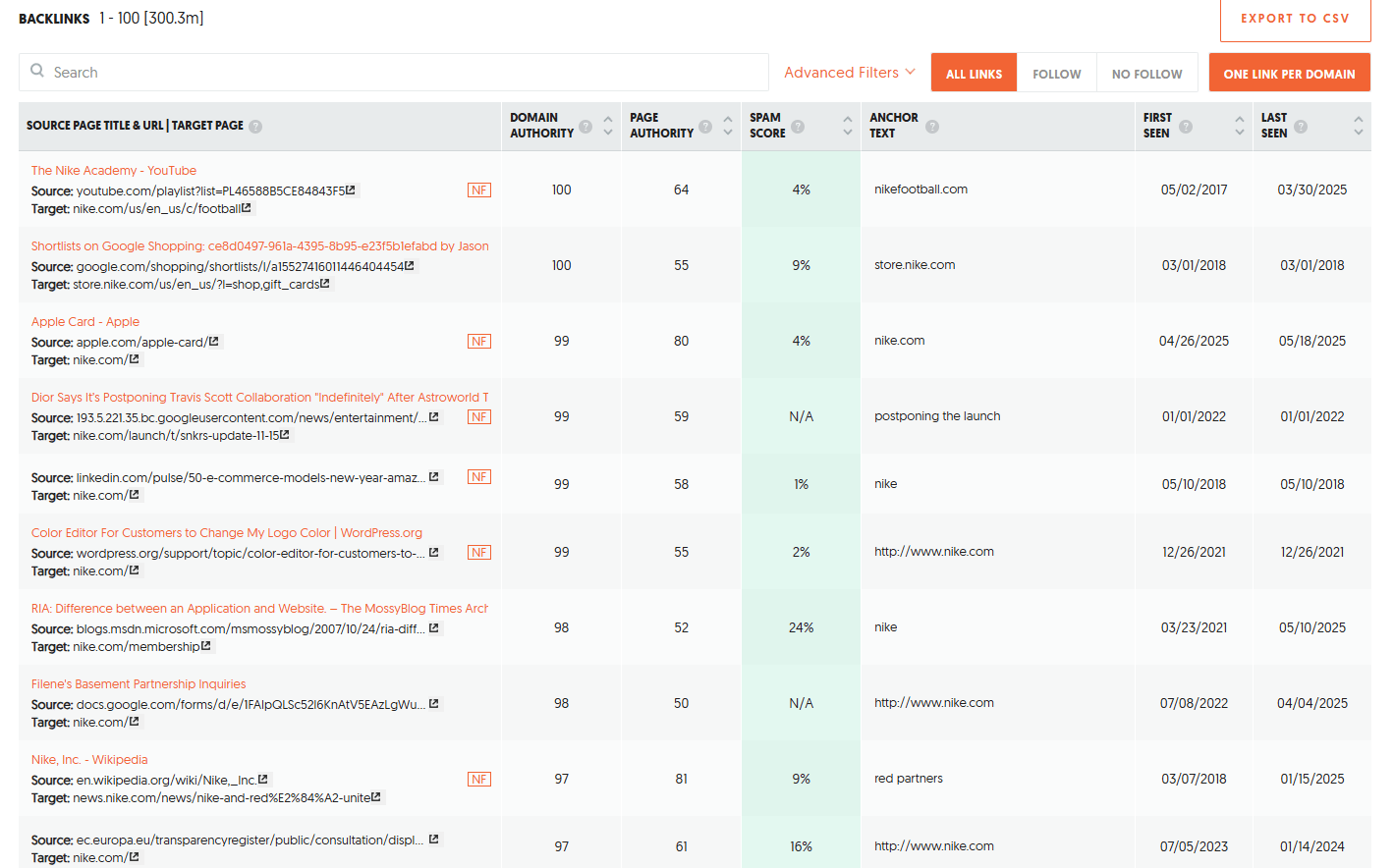Open Dior Says It's Postponing Travis Scott link
Screen dimensions: 1394x868
(x=260, y=398)
